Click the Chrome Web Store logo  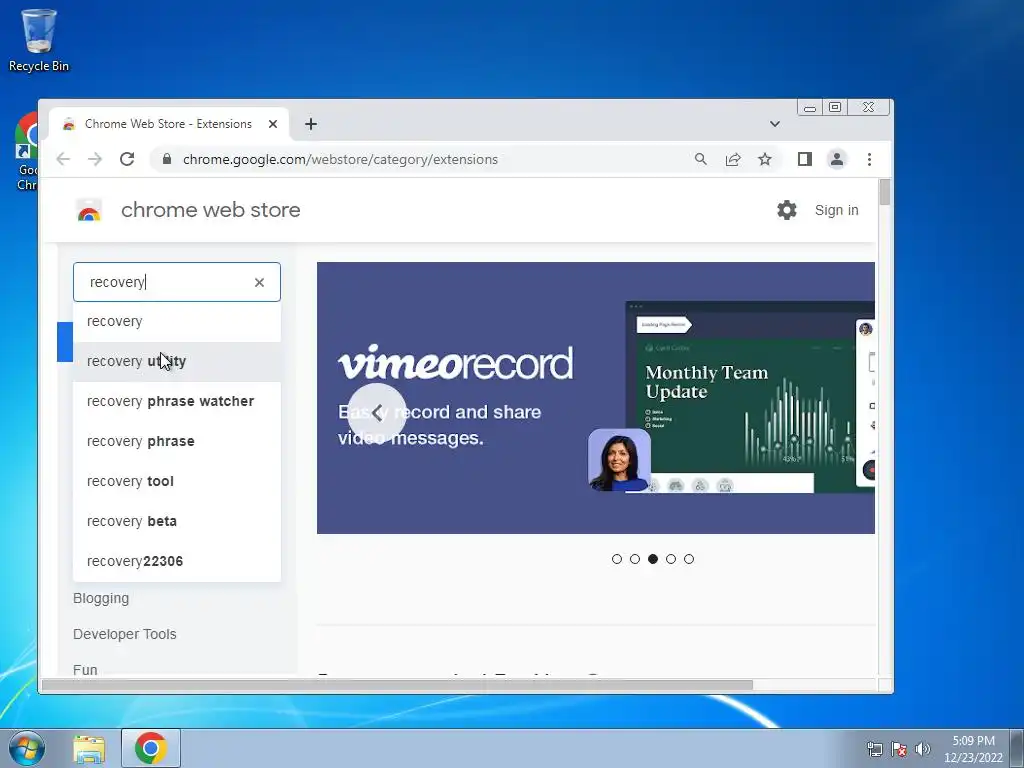89,210
